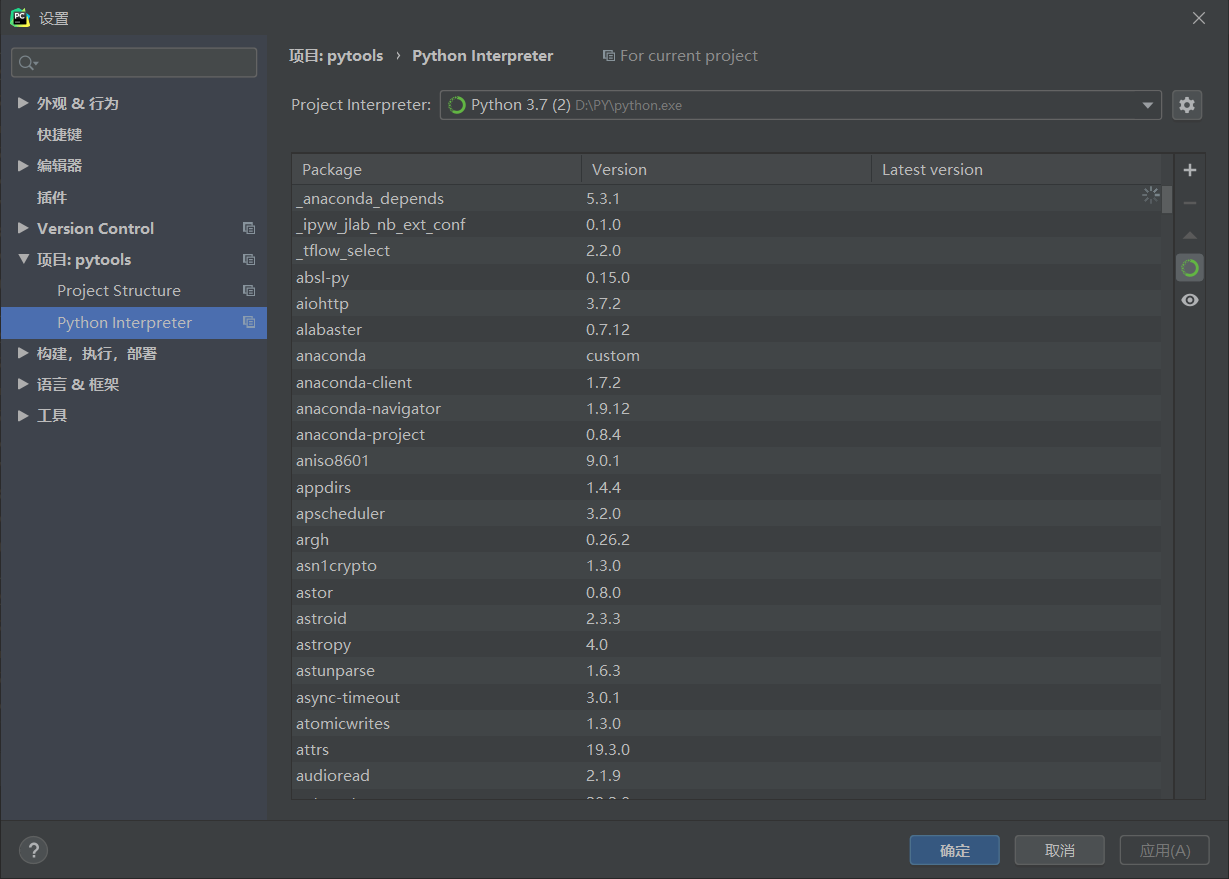The height and width of the screenshot is (879, 1229).
Task: Click the copy icon next to Project Structure
Action: point(249,291)
